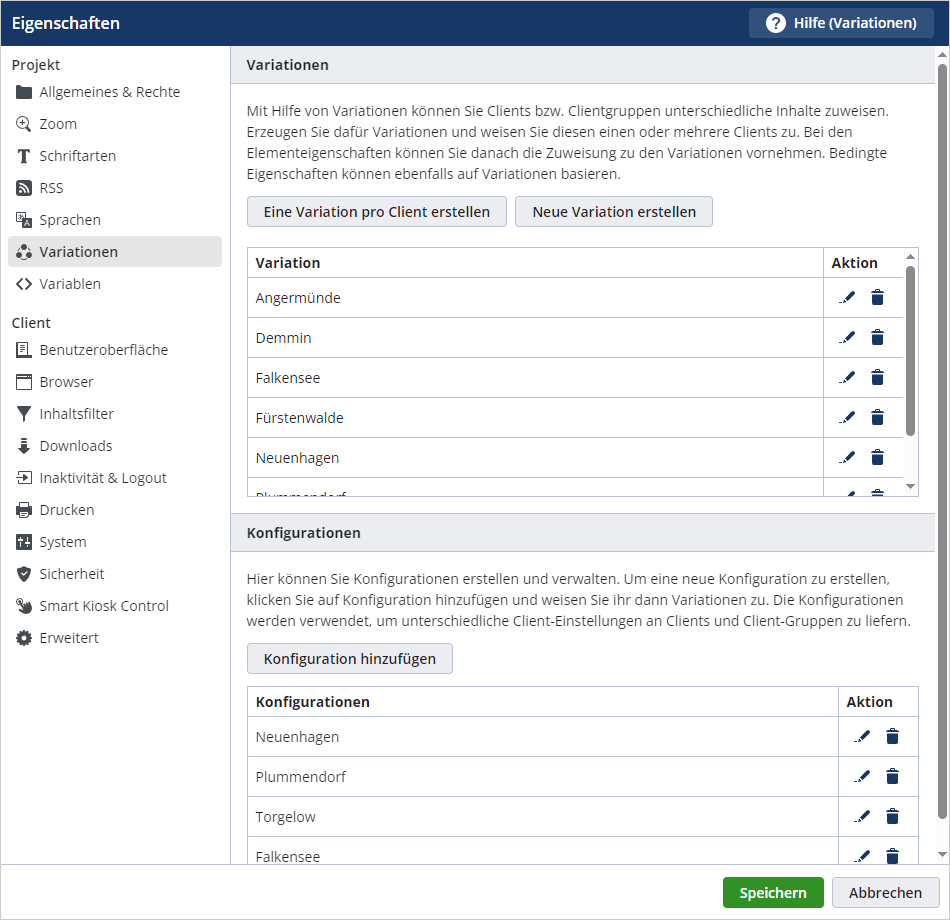Click Eine Variation pro Client erstellen
Screen dimensions: 950x920
pos(376,212)
